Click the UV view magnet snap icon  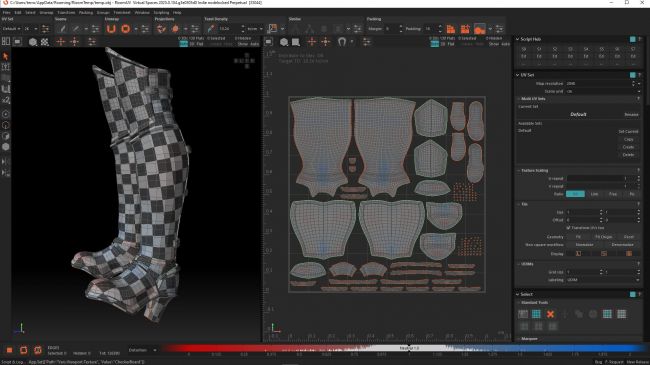click(x=342, y=41)
